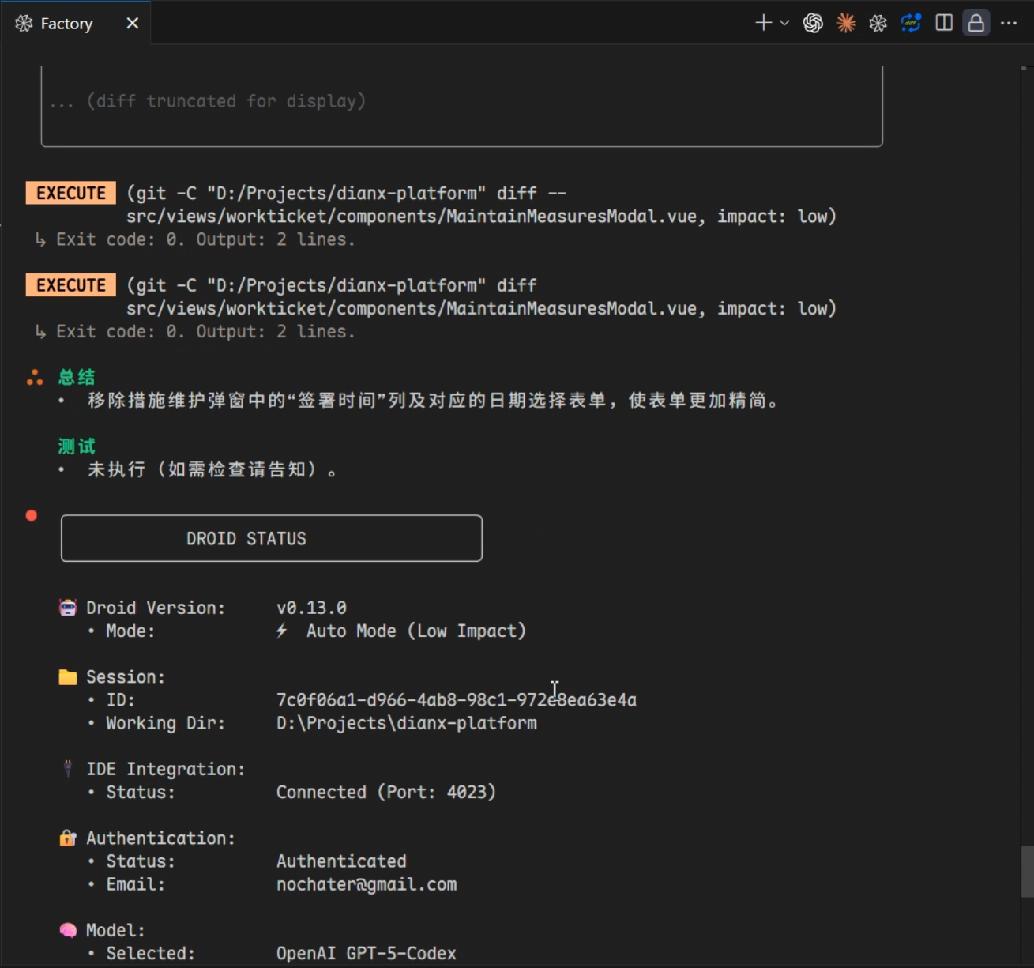Click the lock icon beside Authentication
This screenshot has width=1034, height=968.
[x=68, y=837]
